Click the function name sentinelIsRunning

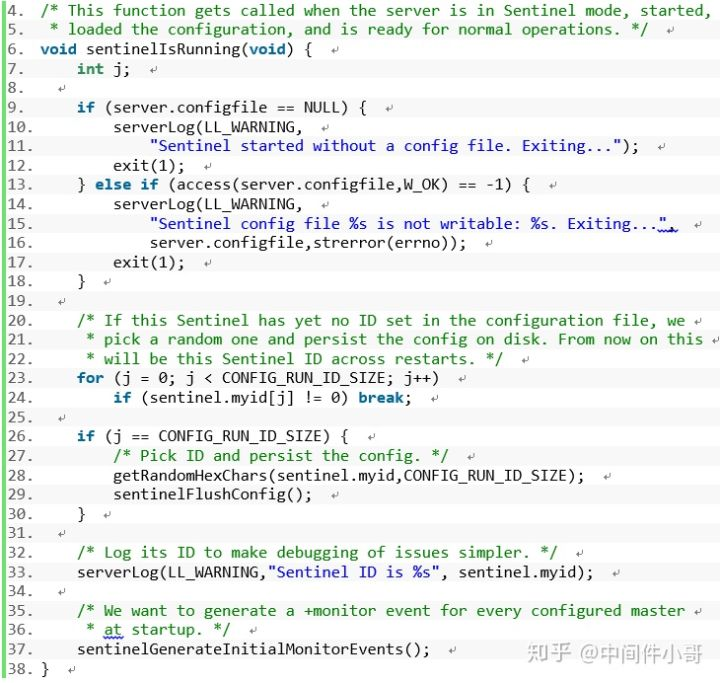tap(163, 49)
